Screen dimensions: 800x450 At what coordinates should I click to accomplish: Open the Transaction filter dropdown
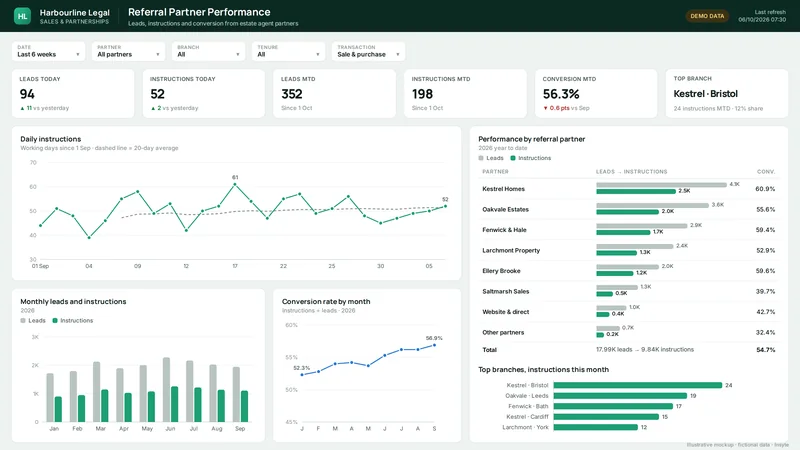point(368,51)
